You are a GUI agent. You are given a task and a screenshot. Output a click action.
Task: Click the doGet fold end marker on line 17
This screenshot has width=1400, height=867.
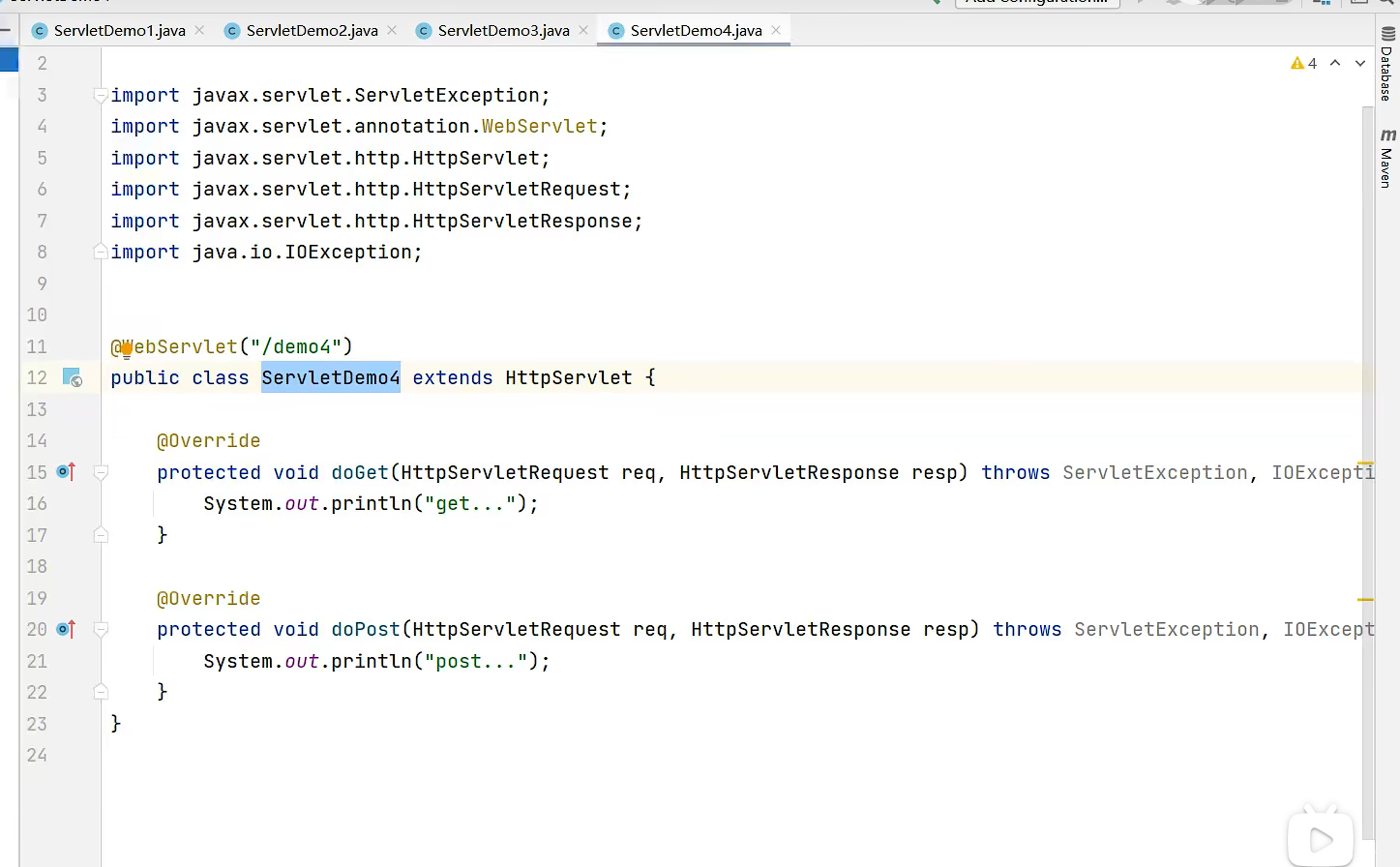point(100,534)
